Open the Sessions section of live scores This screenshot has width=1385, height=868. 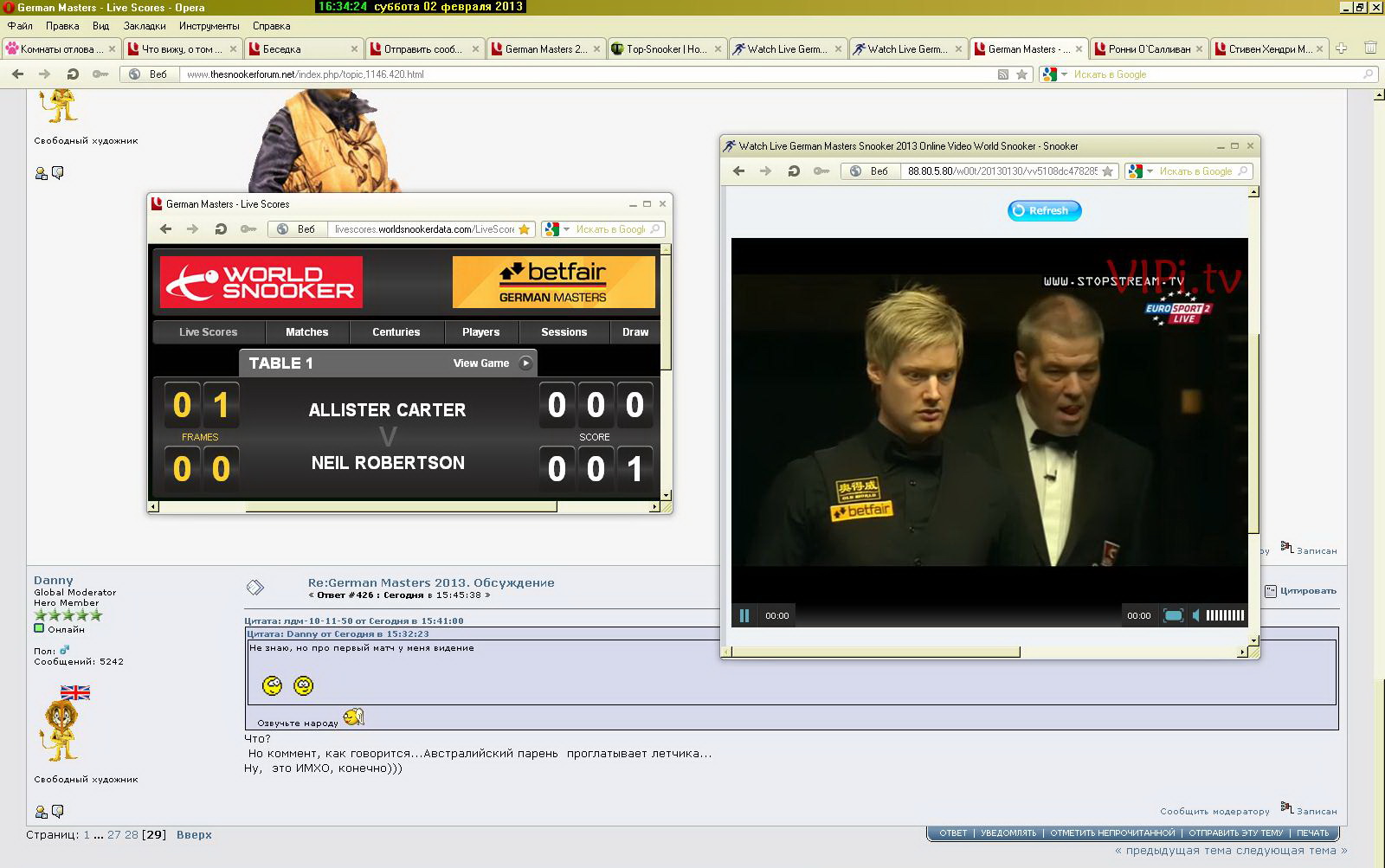564,332
